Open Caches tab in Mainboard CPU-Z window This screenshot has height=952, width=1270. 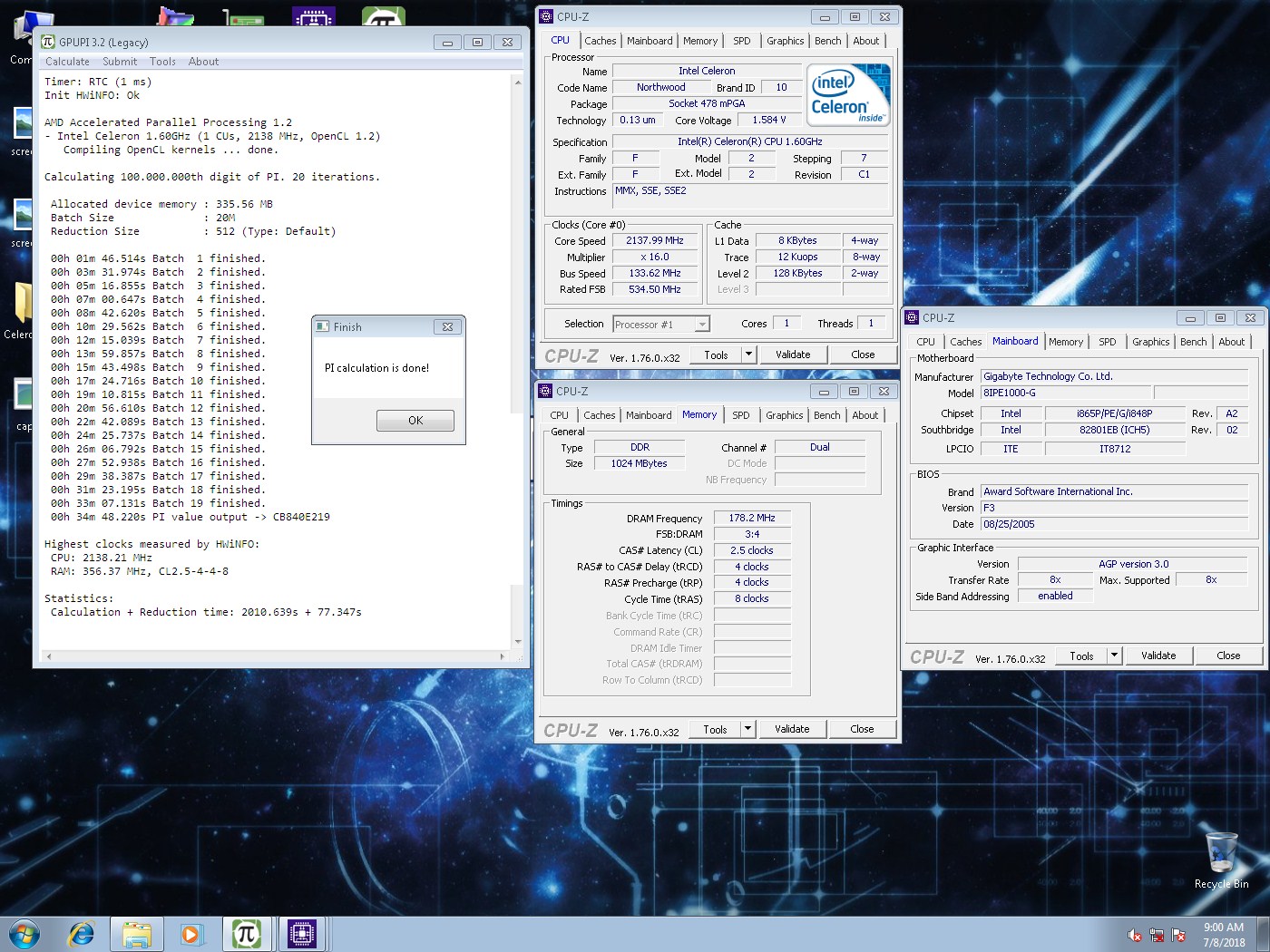(x=966, y=342)
